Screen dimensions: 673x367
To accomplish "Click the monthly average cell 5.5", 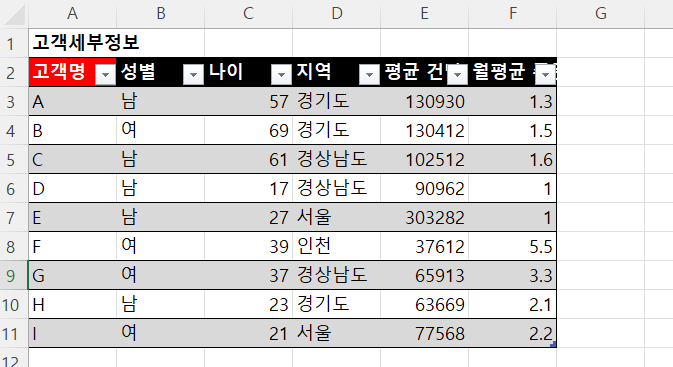I will (512, 246).
